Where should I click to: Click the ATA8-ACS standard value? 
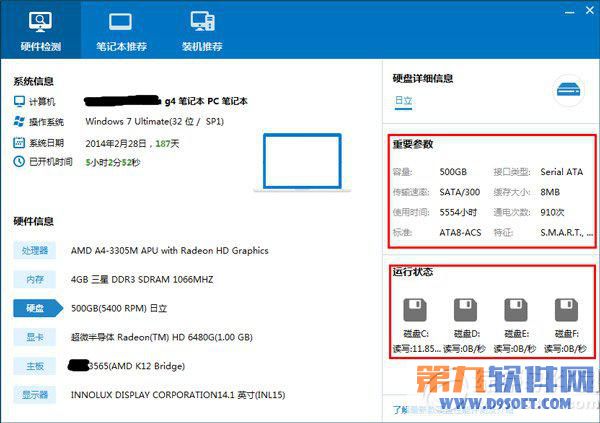pos(460,232)
